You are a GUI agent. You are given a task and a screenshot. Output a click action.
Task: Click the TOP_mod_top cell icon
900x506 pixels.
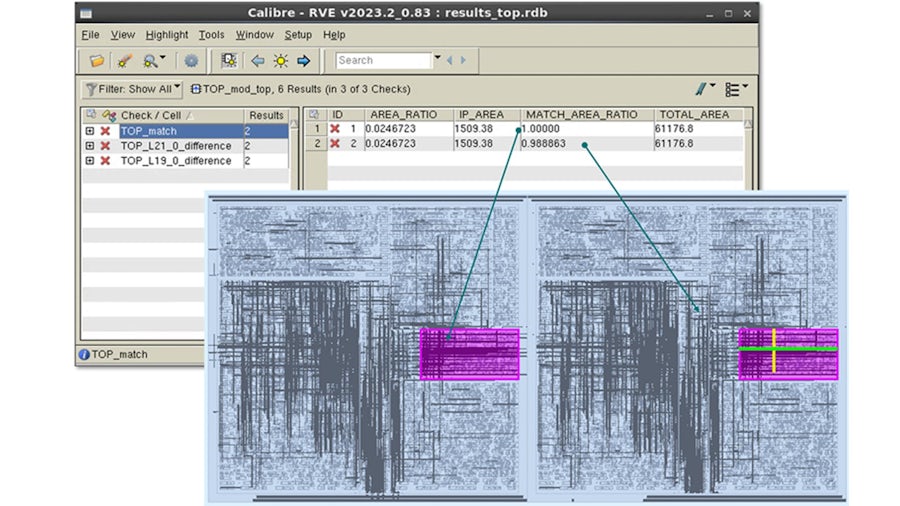(195, 89)
